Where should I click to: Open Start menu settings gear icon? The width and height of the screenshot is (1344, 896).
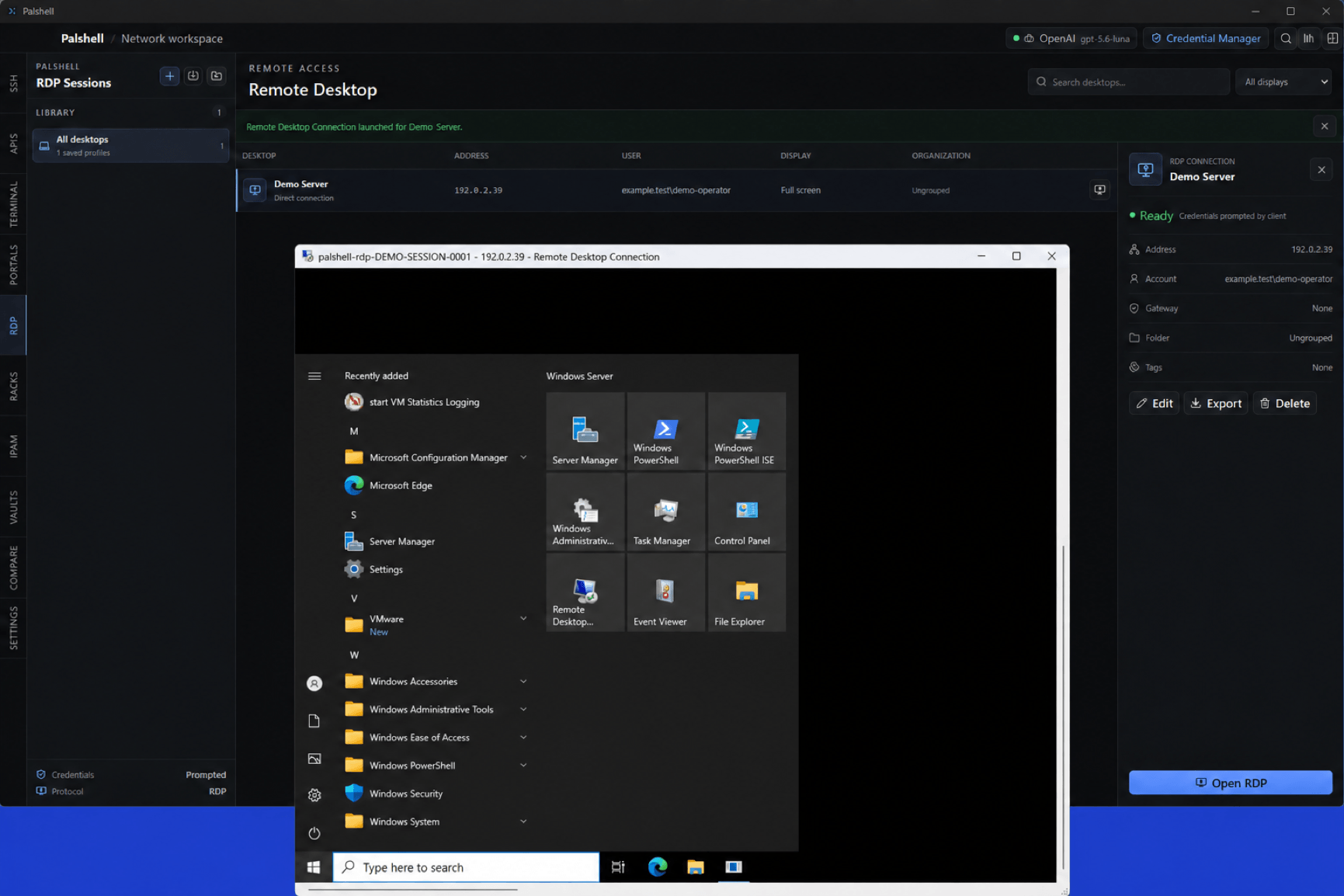(x=314, y=795)
